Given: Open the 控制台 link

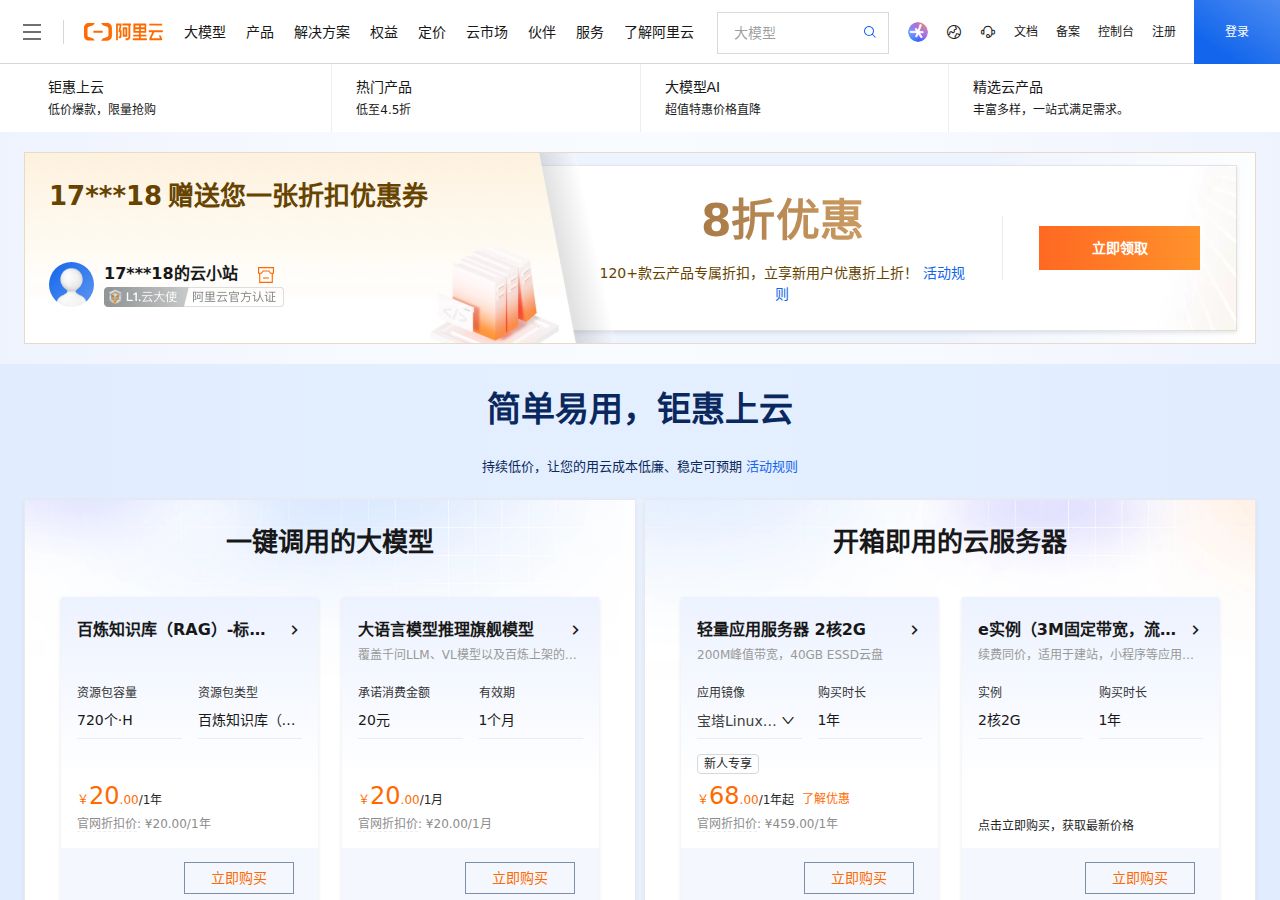Looking at the screenshot, I should (x=1116, y=32).
